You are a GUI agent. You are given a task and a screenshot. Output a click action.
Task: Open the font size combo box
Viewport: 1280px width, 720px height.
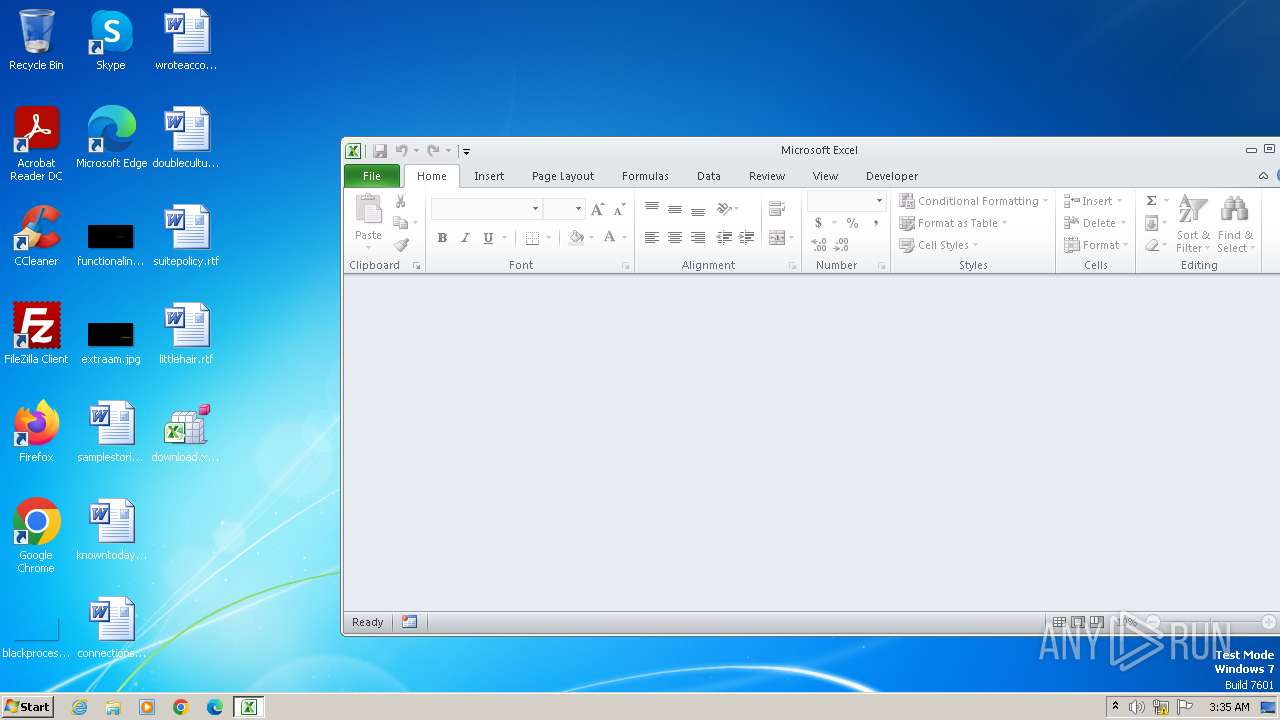pos(564,209)
